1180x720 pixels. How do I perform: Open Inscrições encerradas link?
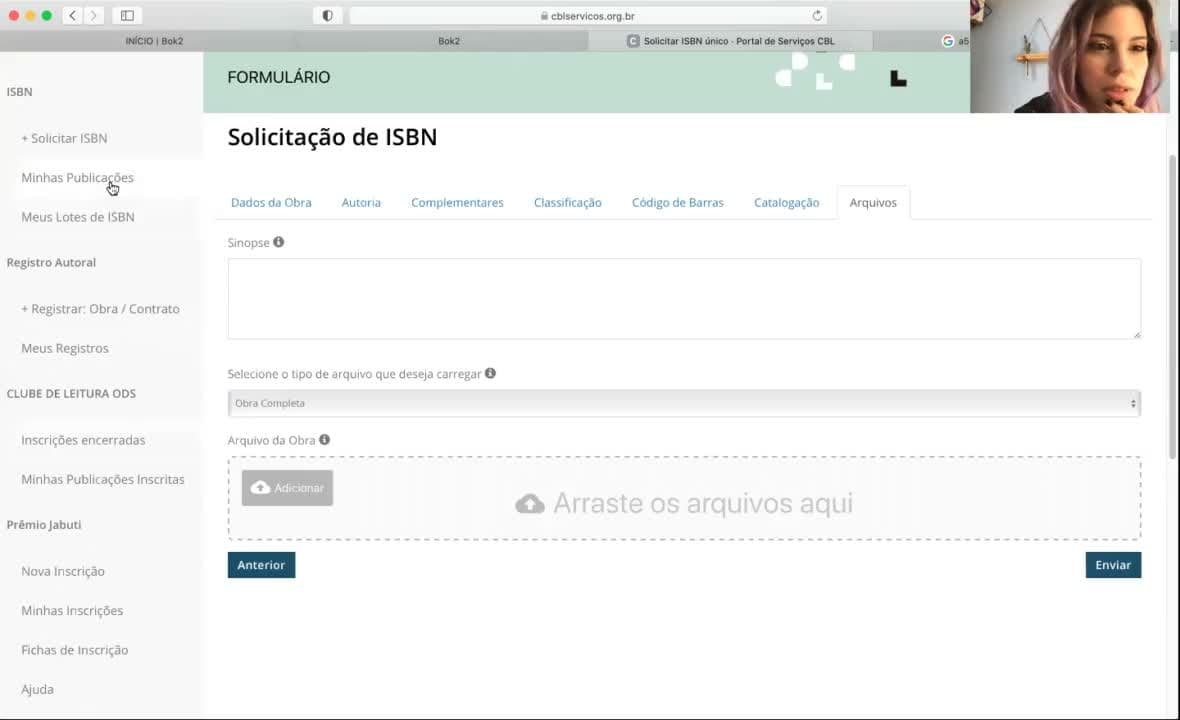83,440
